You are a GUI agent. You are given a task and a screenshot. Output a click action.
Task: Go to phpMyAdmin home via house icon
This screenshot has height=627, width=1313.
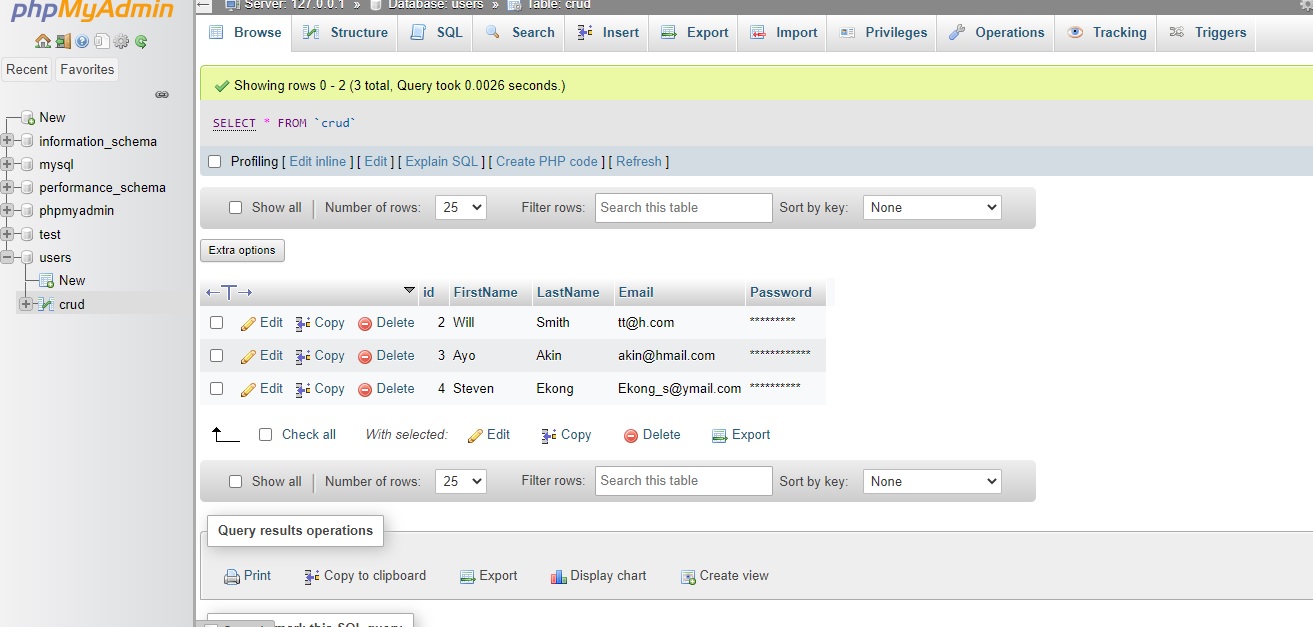(42, 41)
